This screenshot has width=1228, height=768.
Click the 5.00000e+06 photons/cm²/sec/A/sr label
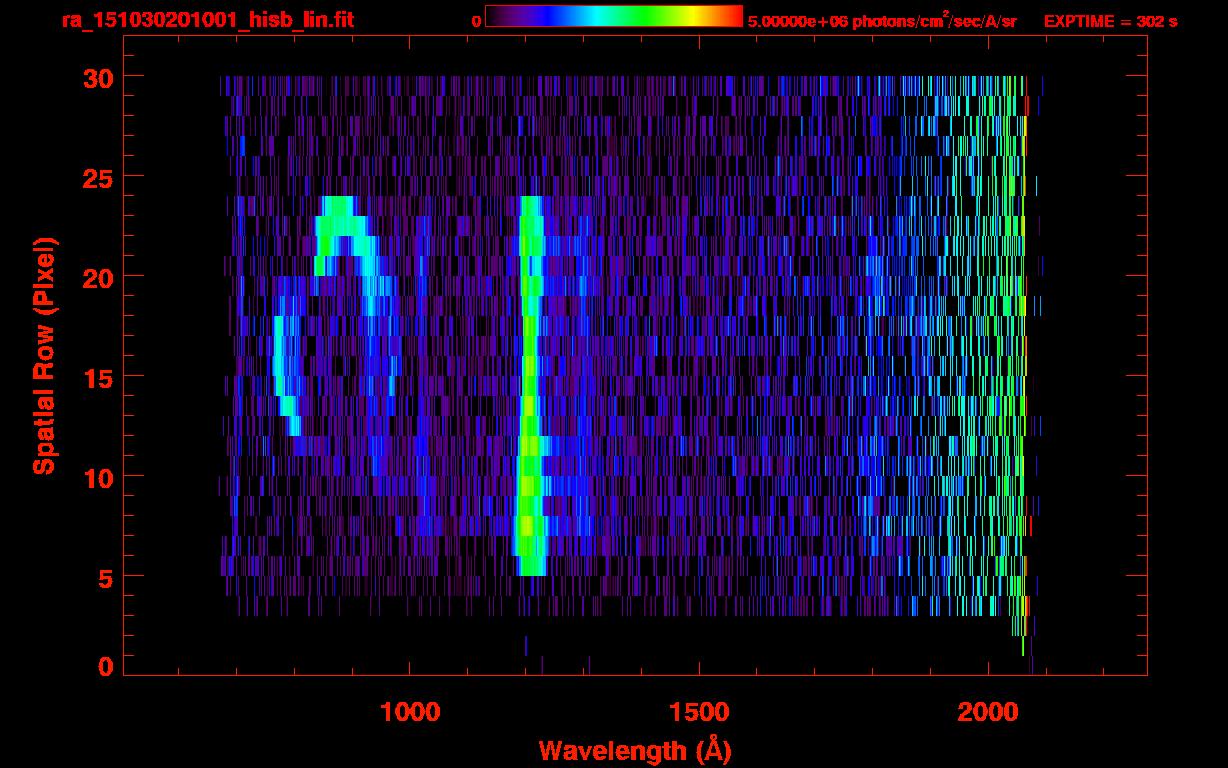tap(882, 20)
